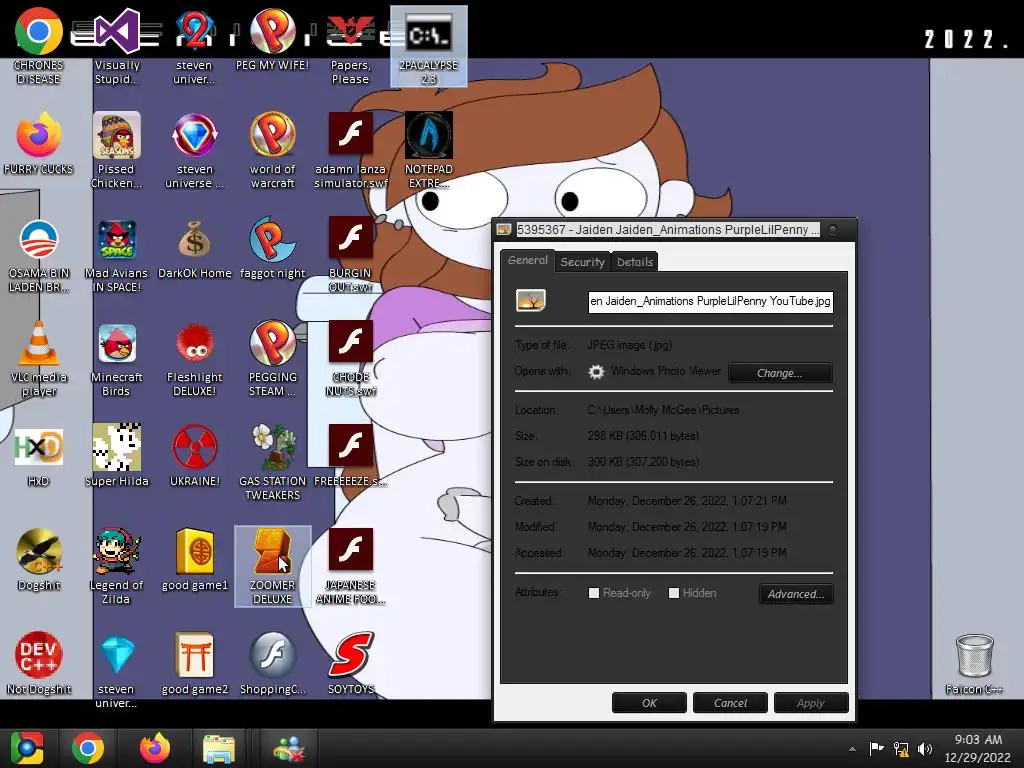Select the HxD desktop shortcut
Image resolution: width=1024 pixels, height=768 pixels.
pyautogui.click(x=39, y=456)
